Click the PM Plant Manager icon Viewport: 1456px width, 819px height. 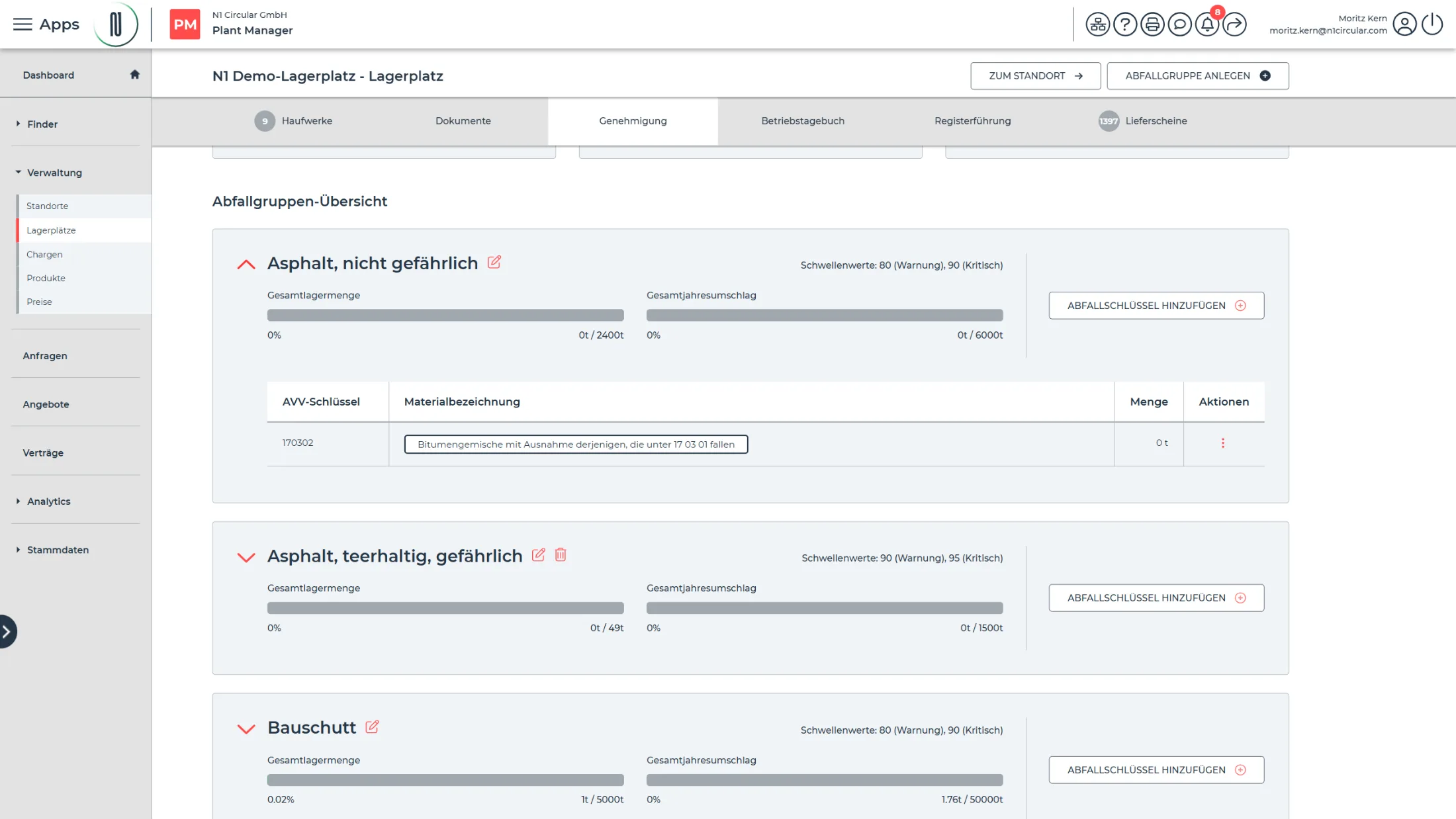pos(185,24)
